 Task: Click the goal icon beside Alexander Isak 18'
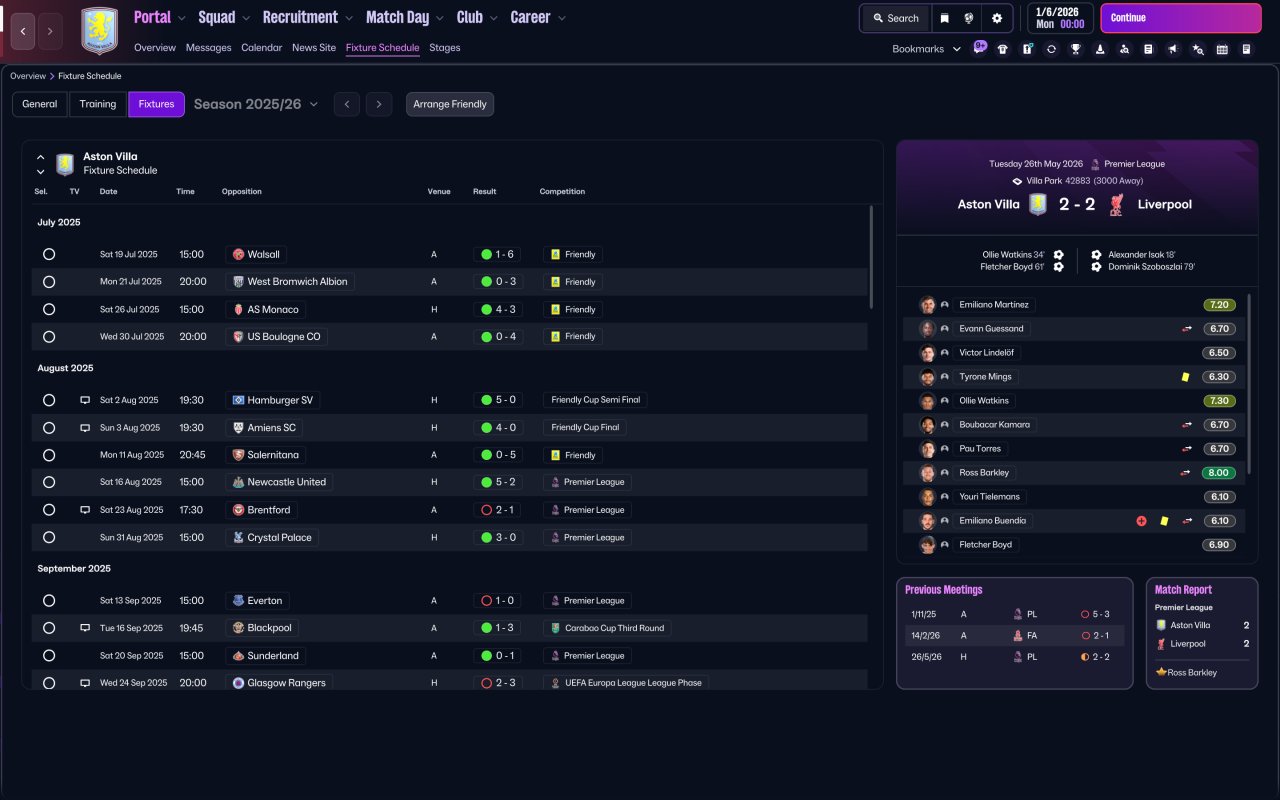coord(1096,255)
